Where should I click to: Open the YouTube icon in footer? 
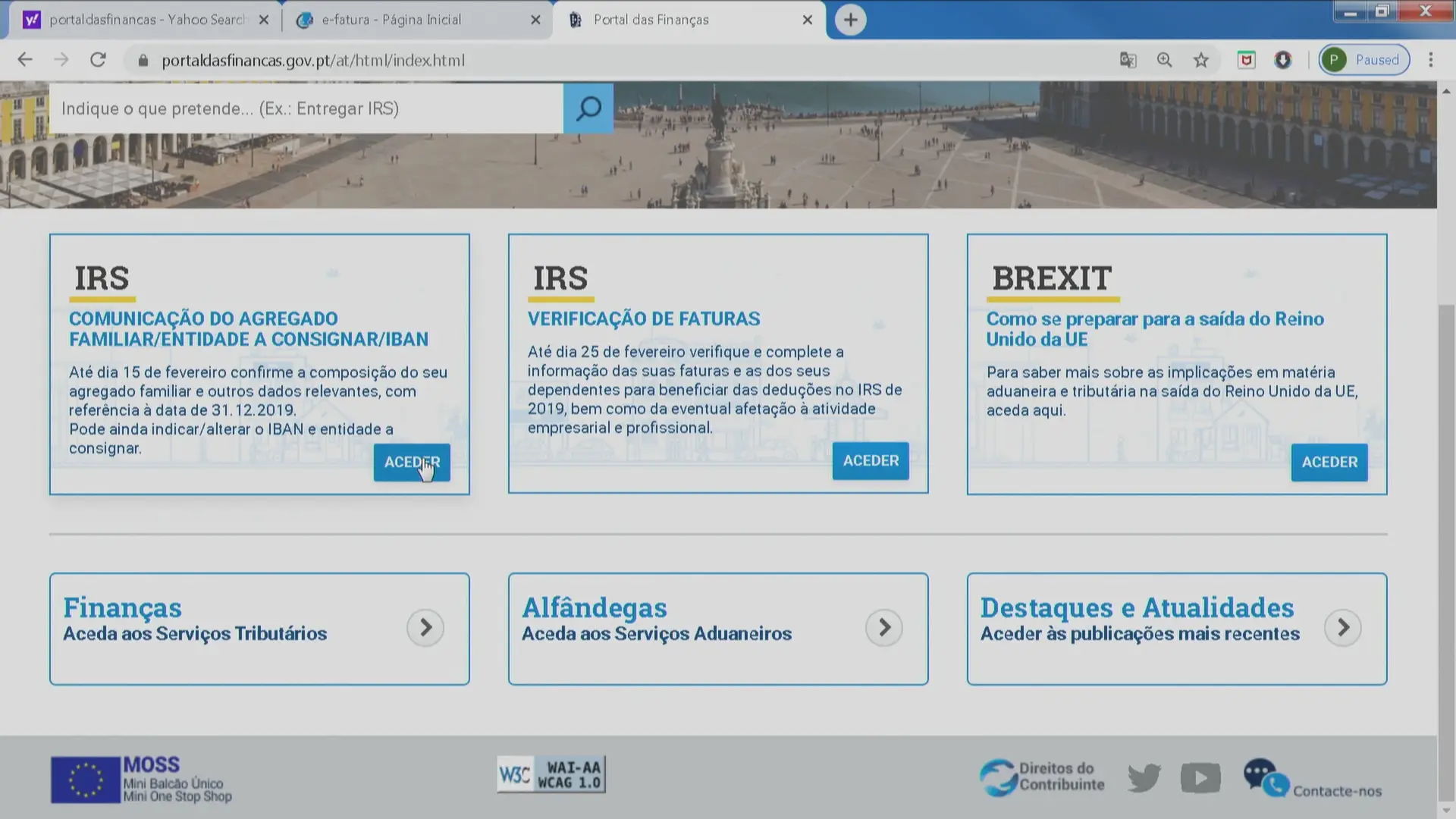(x=1200, y=777)
